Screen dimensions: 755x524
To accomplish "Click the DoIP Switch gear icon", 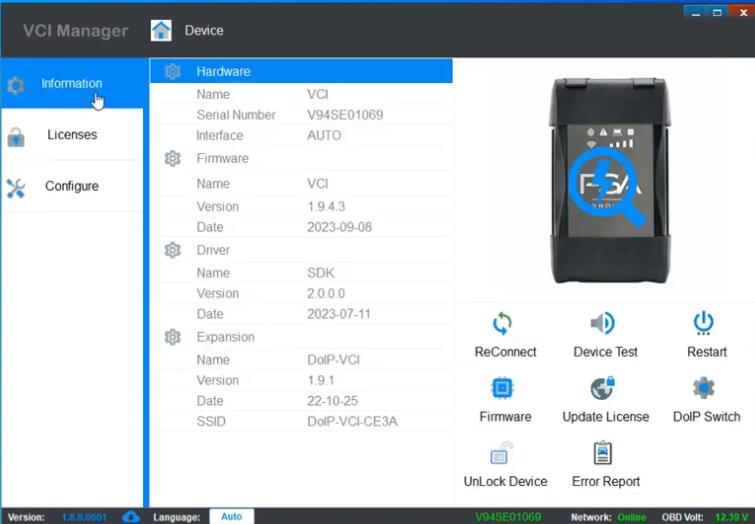I will tap(703, 388).
